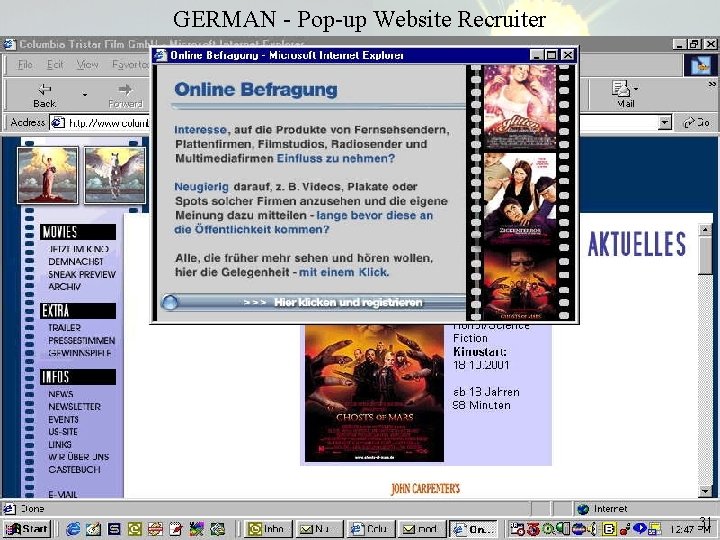Click the IE page icon in the address bar
The width and height of the screenshot is (720, 540).
(57, 123)
